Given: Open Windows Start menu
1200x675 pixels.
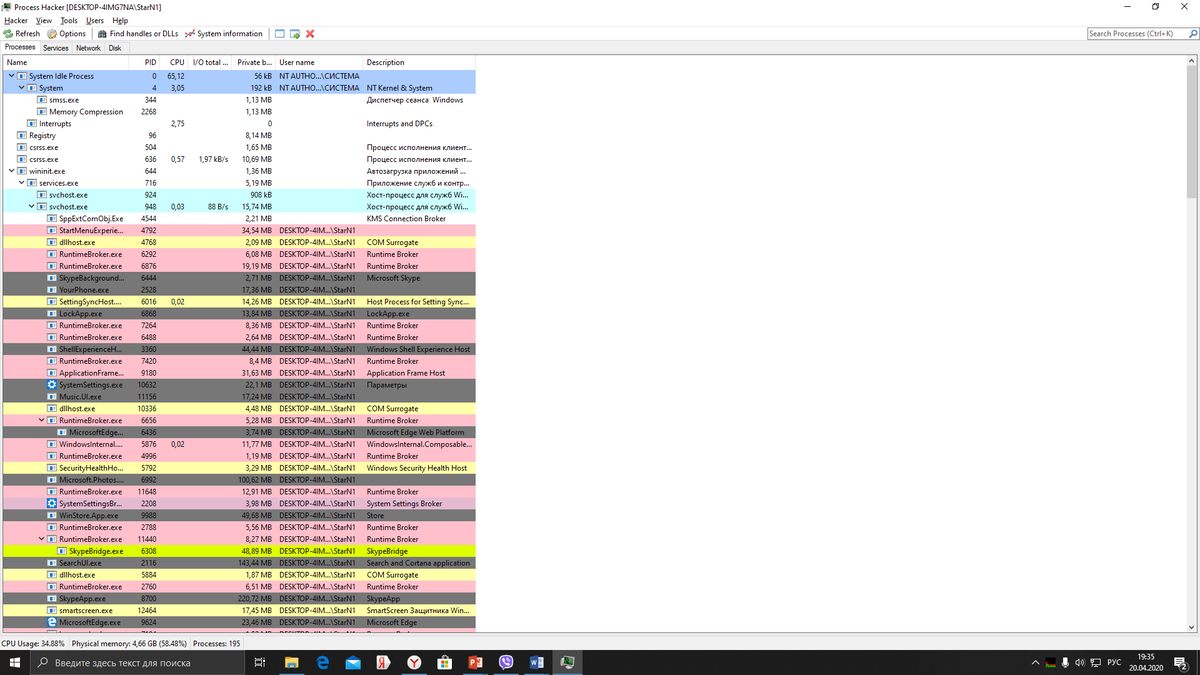Looking at the screenshot, I should click(15, 662).
